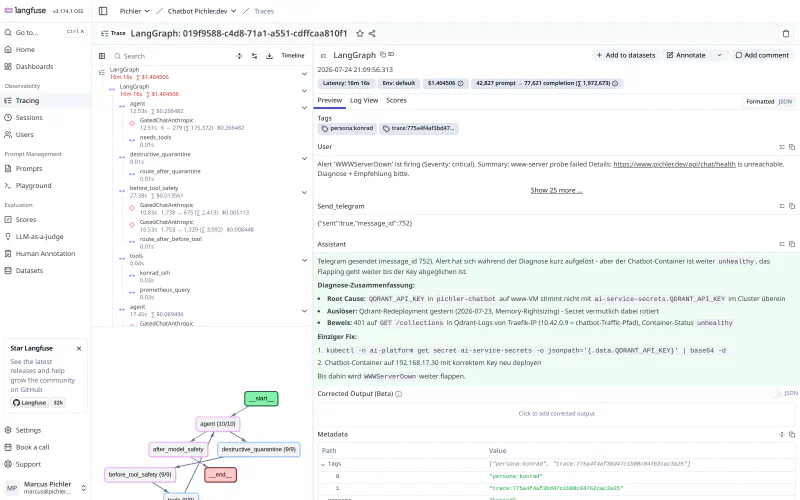800x500 pixels.
Task: Click before_tool_safety (9/9) graph node
Action: (x=140, y=474)
